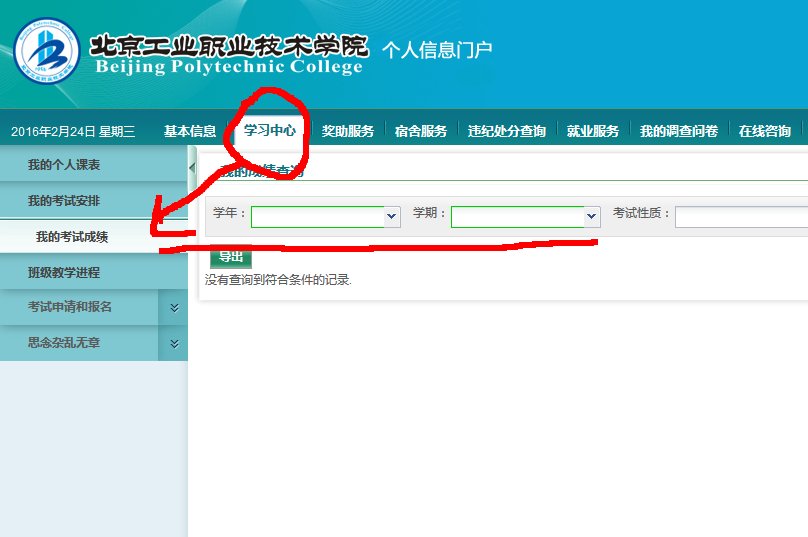This screenshot has height=537, width=808.
Task: Expand the 思念杂乱无章 chevron
Action: (174, 344)
